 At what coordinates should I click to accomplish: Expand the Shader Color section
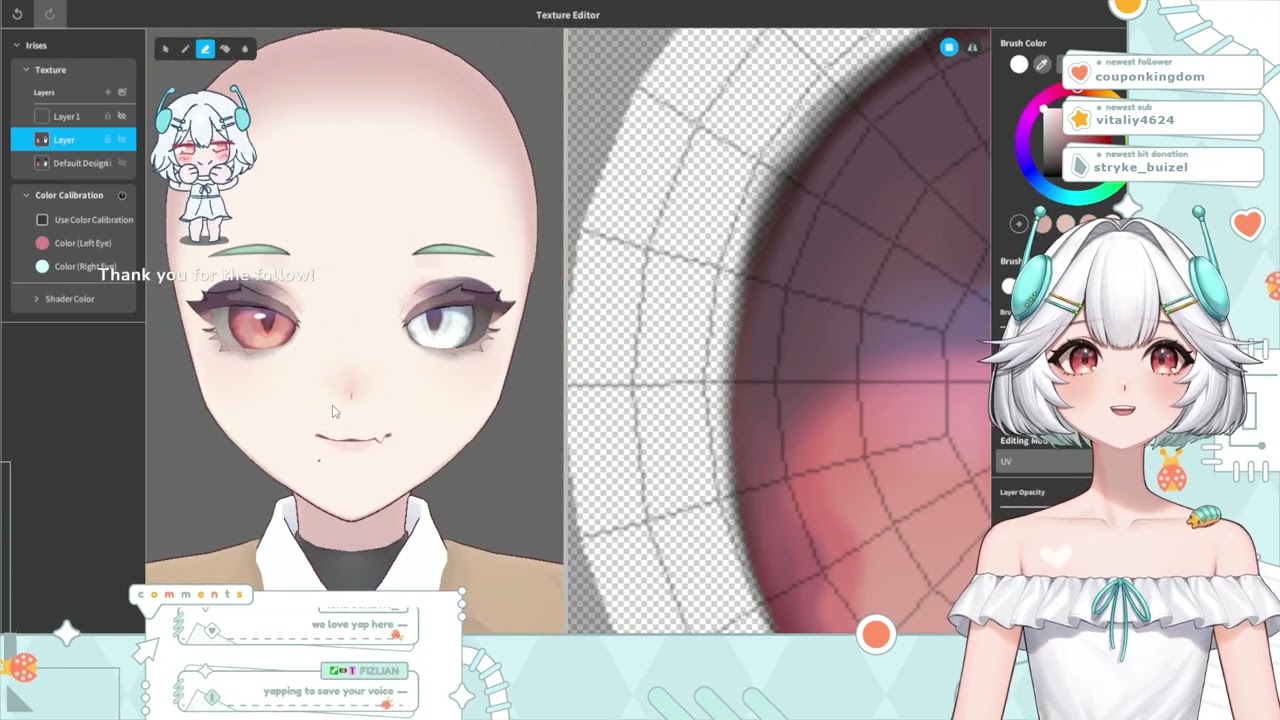37,299
